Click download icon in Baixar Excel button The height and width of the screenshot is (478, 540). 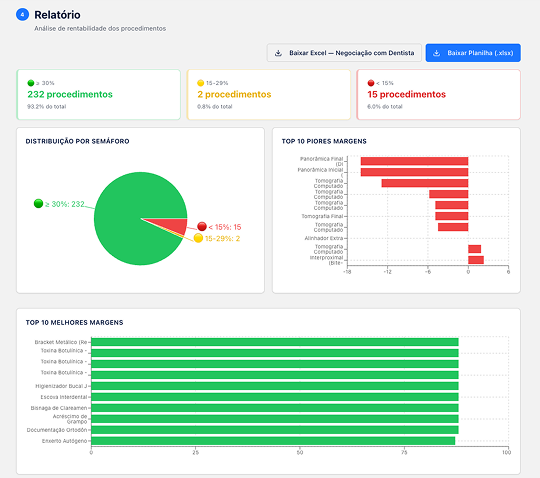[x=278, y=53]
